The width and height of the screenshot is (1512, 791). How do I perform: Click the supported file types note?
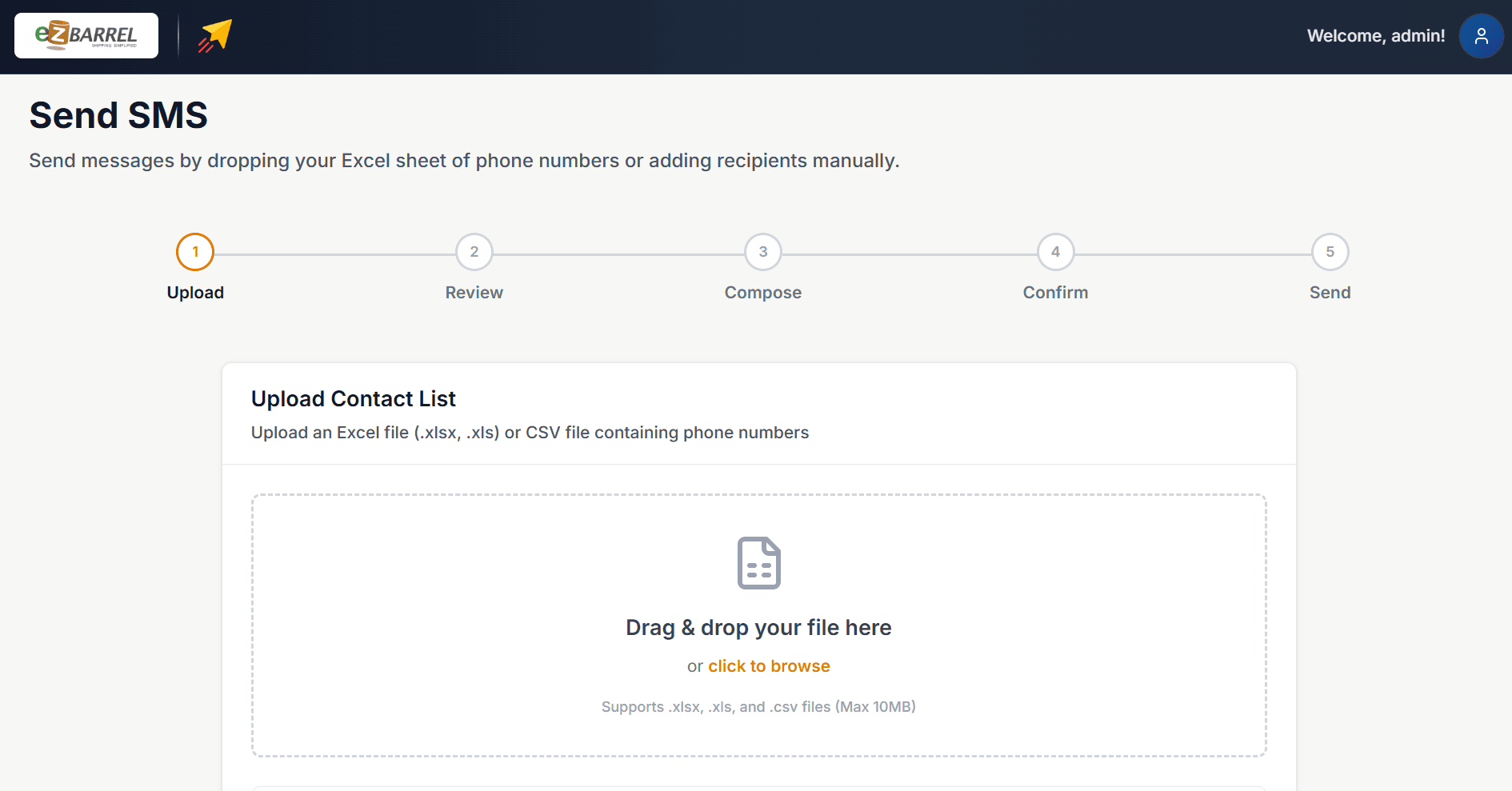pos(758,707)
